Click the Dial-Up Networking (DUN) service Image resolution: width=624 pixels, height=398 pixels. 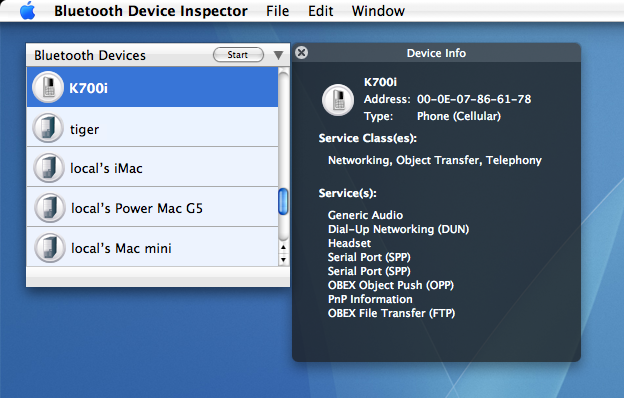tap(398, 229)
